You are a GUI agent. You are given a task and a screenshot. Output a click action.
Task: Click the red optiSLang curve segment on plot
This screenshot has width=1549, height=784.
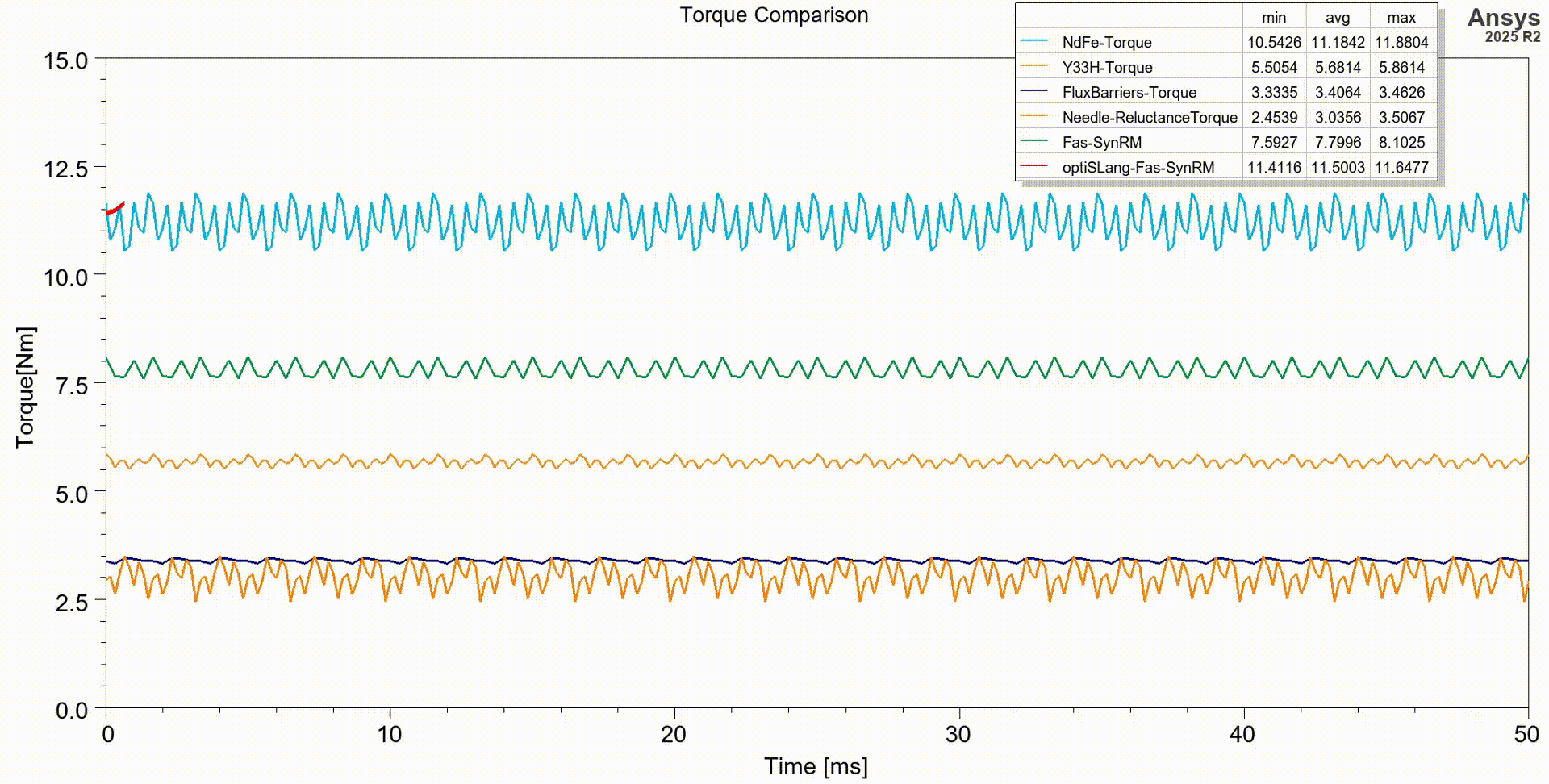coord(115,209)
